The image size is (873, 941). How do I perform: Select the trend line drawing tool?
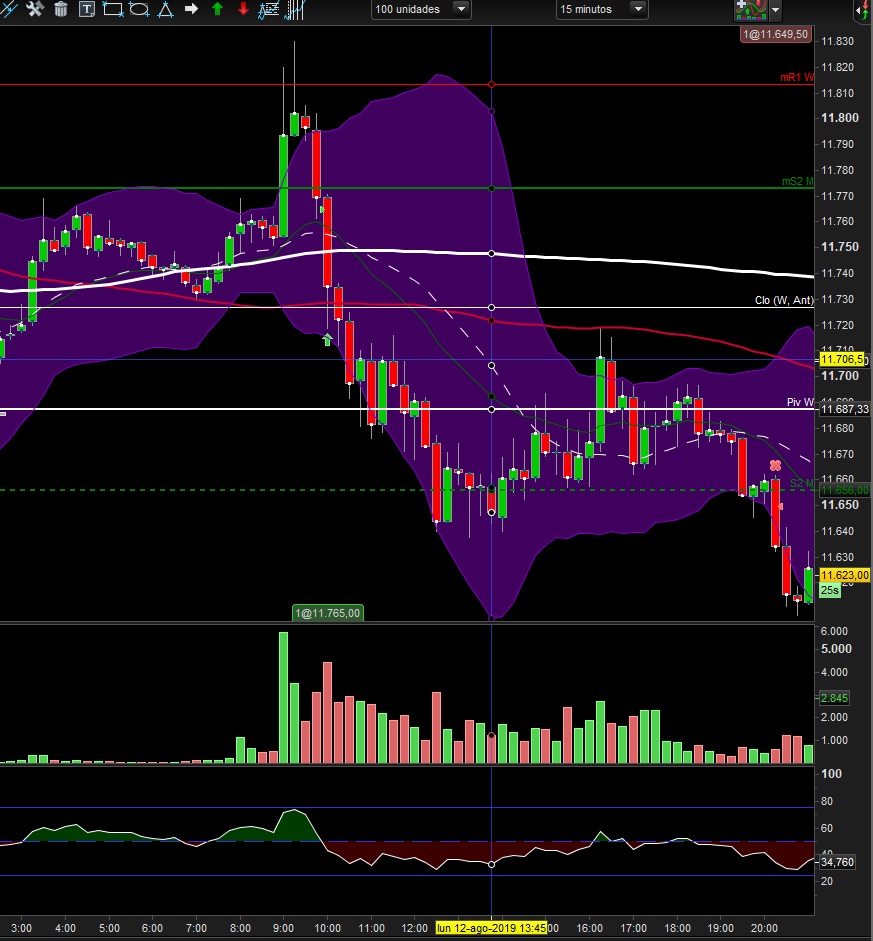click(x=8, y=9)
